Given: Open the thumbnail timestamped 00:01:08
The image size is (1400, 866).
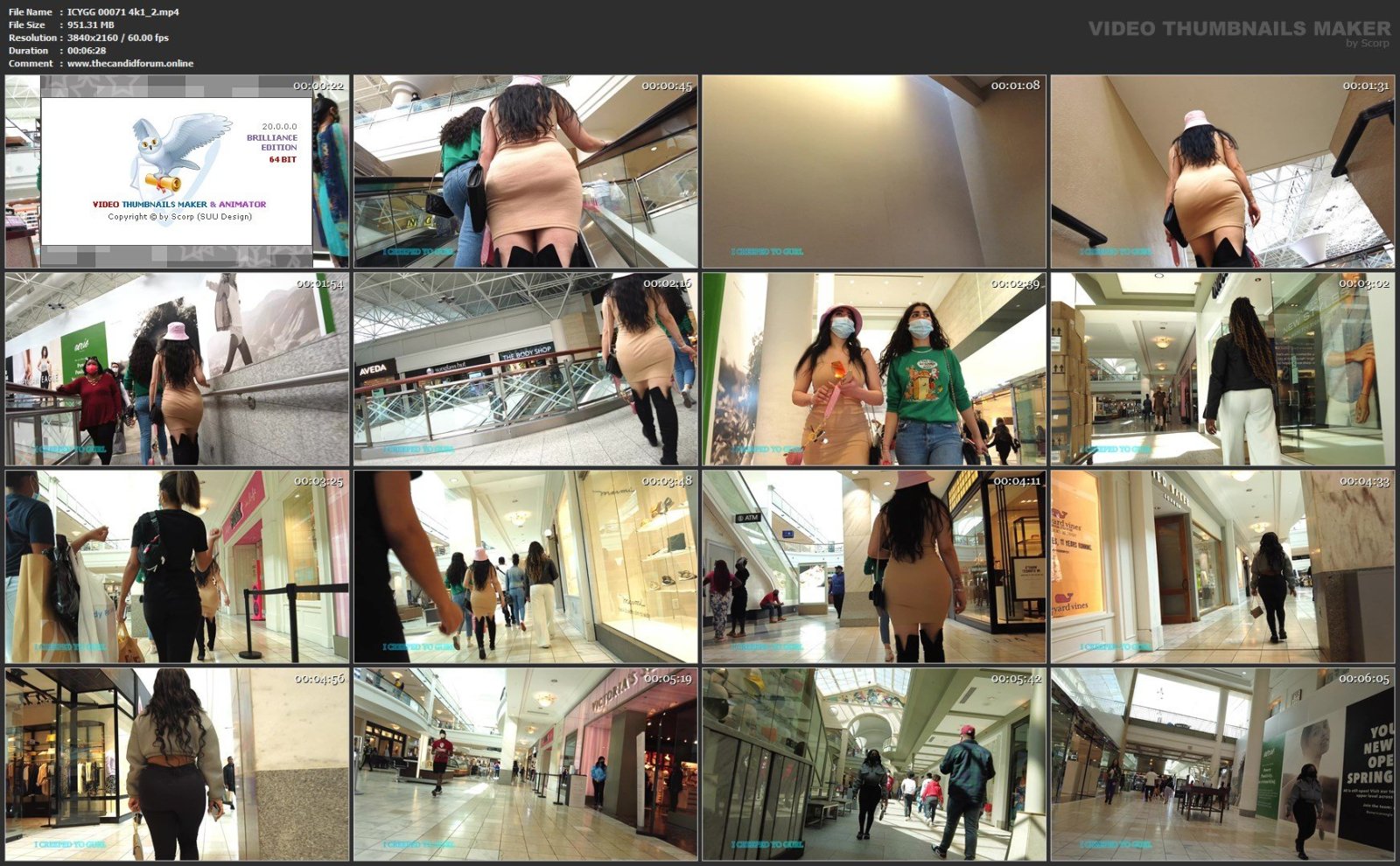Looking at the screenshot, I should pos(873,171).
